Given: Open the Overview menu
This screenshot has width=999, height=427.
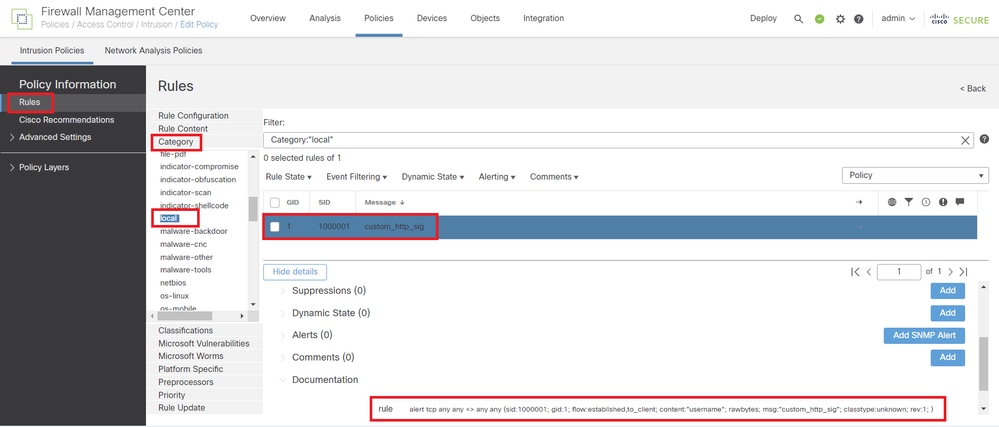Looking at the screenshot, I should point(268,18).
